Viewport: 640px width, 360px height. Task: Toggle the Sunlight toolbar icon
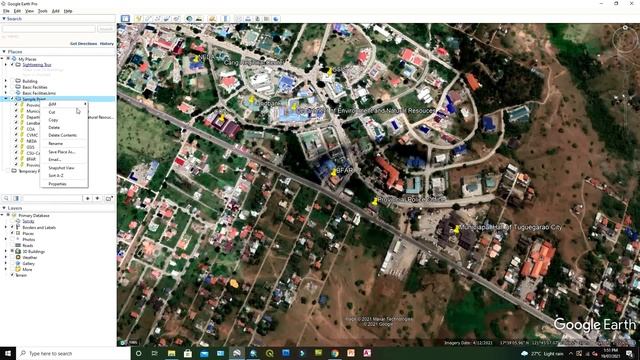pos(199,19)
